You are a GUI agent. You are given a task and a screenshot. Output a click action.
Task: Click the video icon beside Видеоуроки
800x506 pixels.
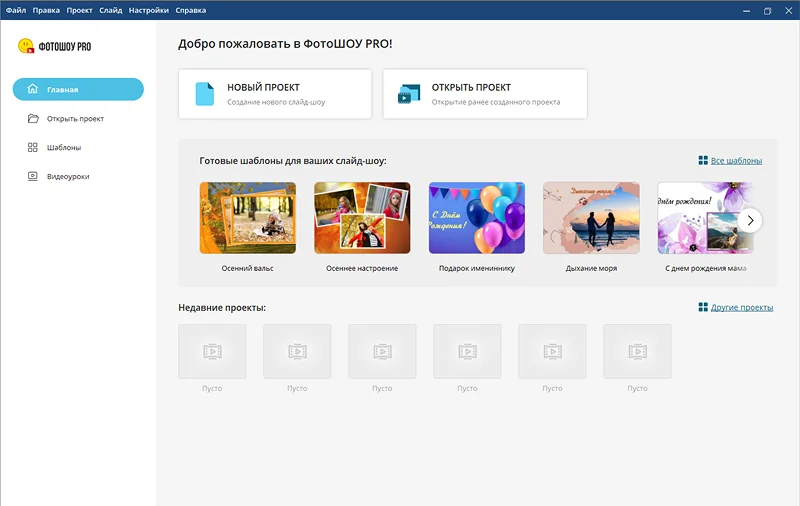coord(33,176)
